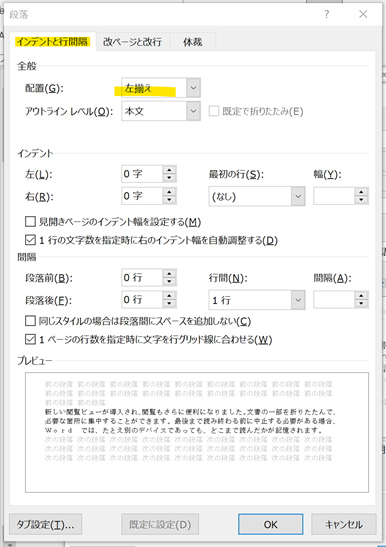Decrease 幅 value with down arrow

[x=362, y=200]
